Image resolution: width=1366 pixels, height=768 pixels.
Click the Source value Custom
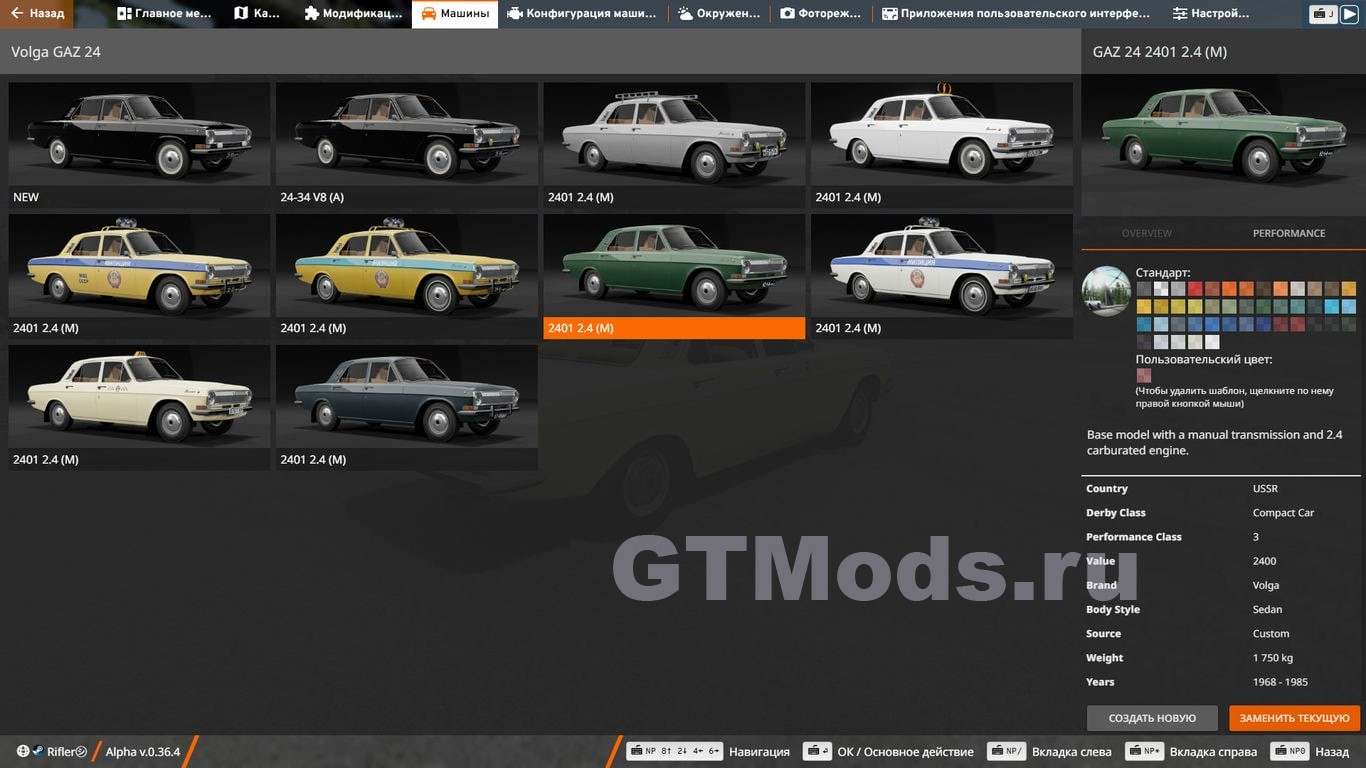1271,634
